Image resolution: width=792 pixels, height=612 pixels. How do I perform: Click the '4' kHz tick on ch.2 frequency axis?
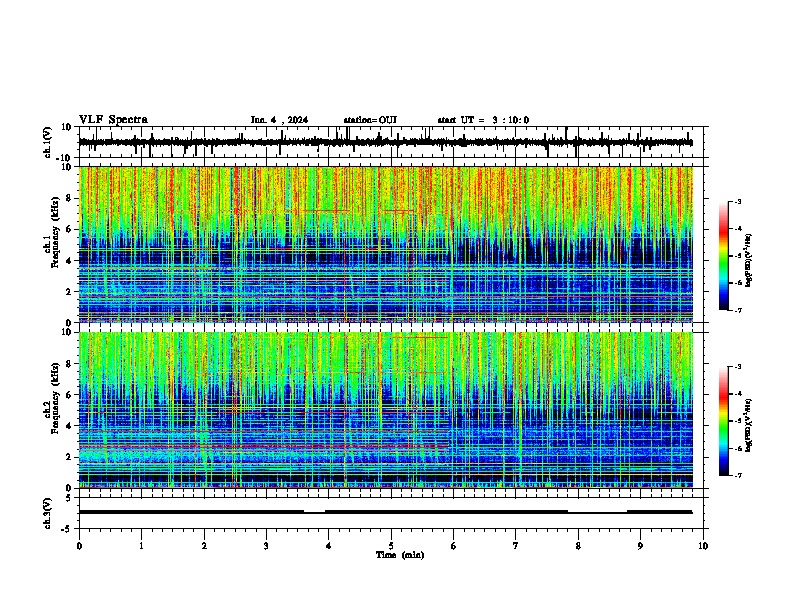point(69,426)
